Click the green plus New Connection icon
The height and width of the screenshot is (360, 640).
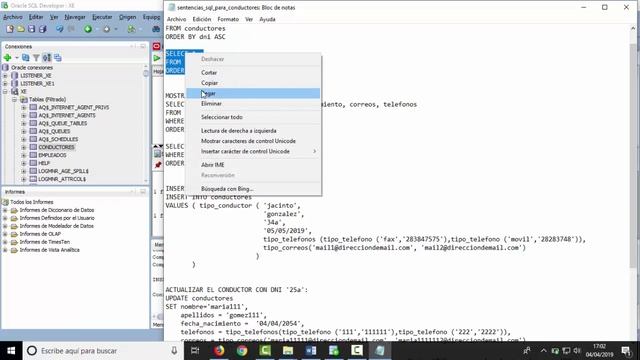(x=7, y=58)
